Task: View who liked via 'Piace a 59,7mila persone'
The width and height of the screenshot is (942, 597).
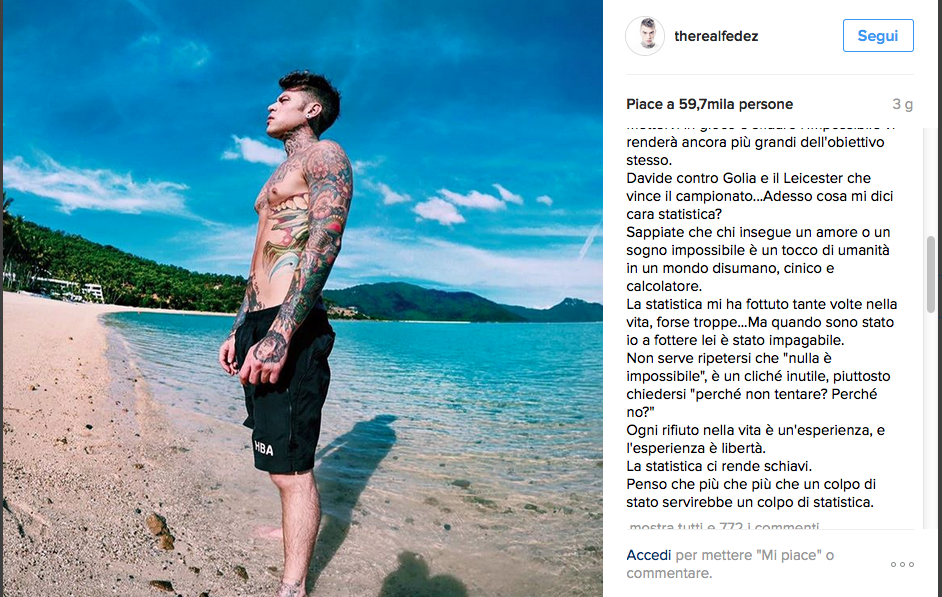Action: click(710, 104)
